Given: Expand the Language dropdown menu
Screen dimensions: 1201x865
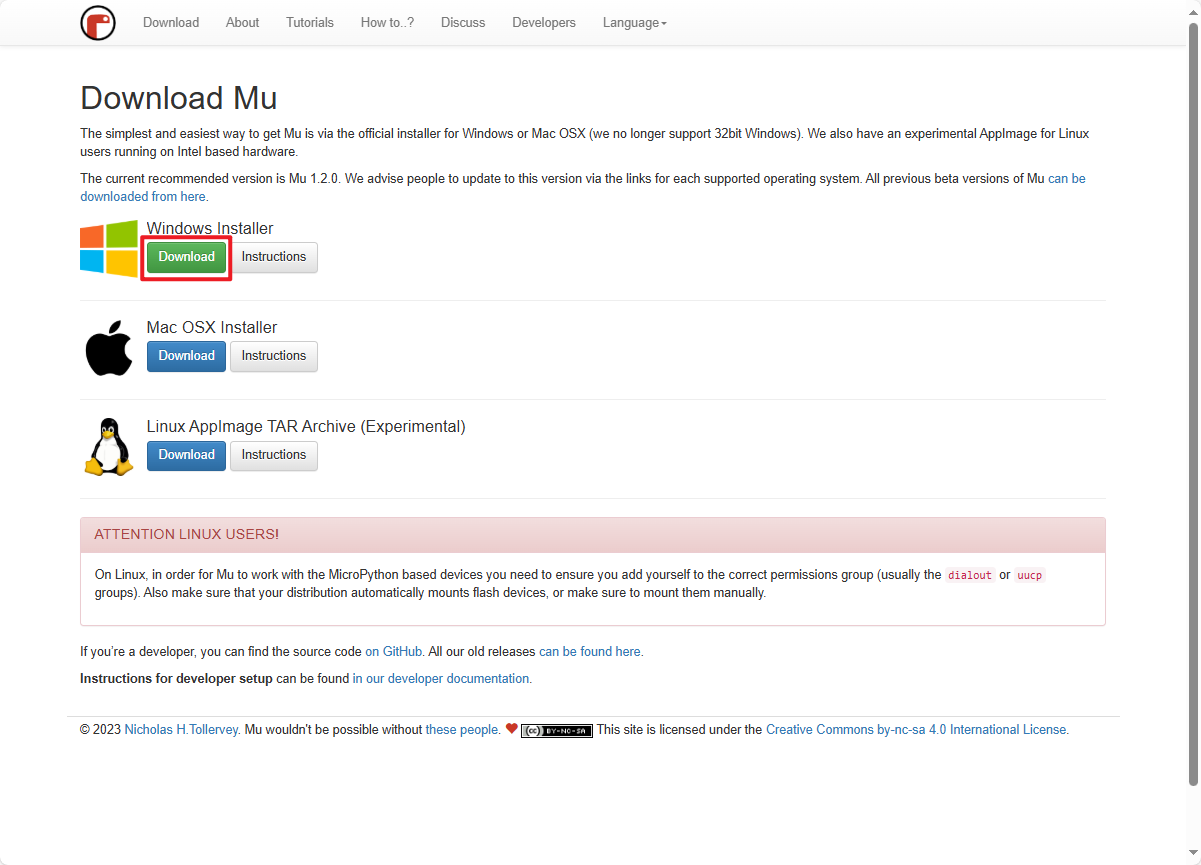Looking at the screenshot, I should [x=634, y=22].
